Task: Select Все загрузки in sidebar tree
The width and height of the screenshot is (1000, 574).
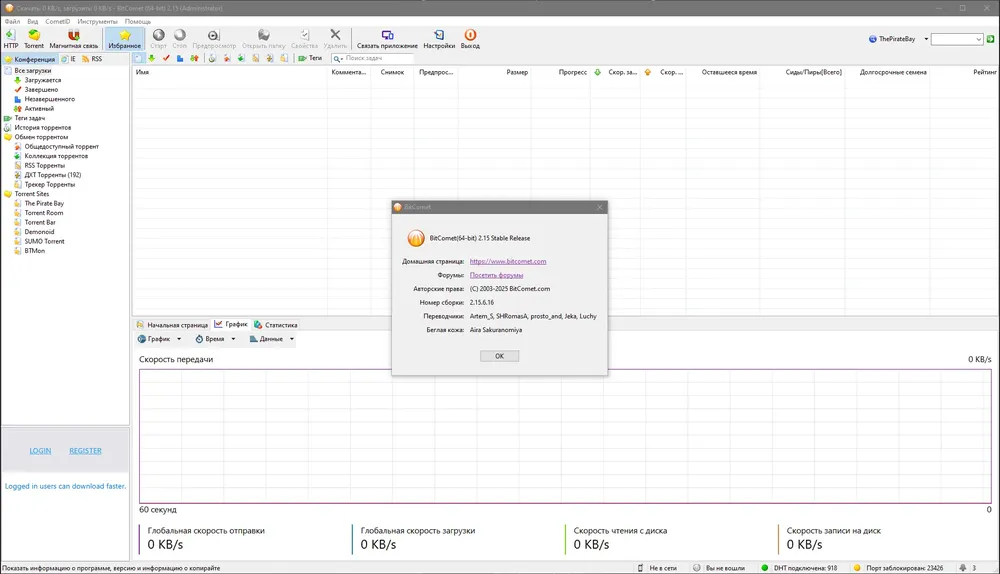Action: coord(33,71)
